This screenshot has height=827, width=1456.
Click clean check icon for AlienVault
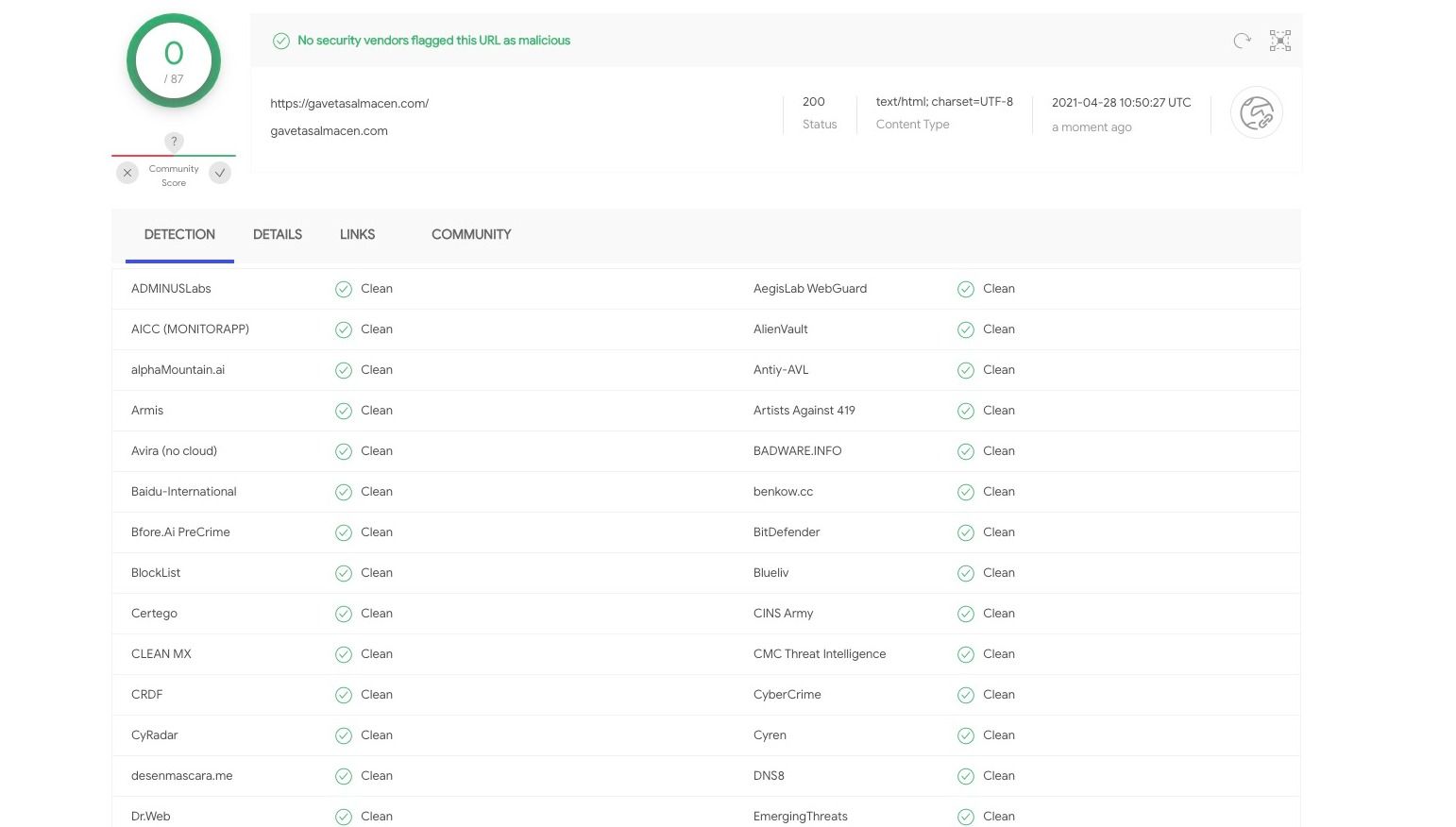[x=966, y=330]
